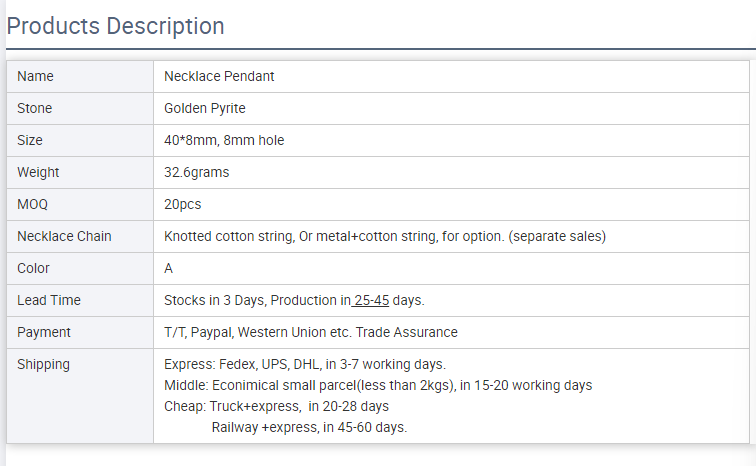Click the Golden Pyrite value
The image size is (756, 466).
click(x=205, y=108)
